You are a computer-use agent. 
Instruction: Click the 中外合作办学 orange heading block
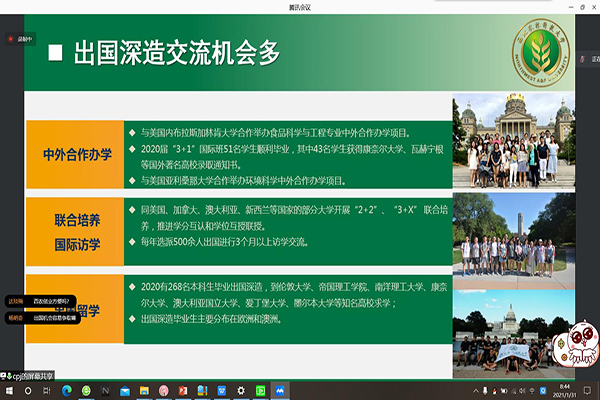click(76, 155)
